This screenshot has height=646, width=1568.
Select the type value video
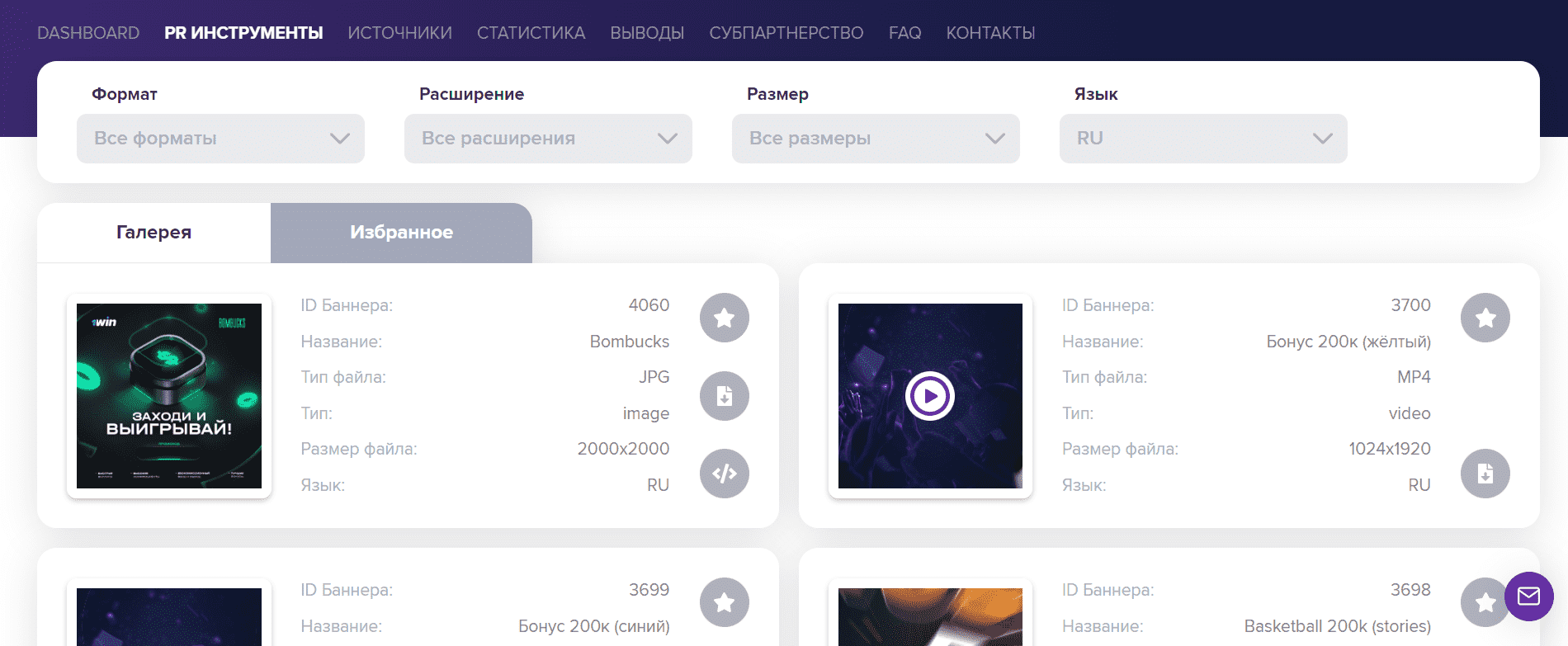coord(1410,413)
